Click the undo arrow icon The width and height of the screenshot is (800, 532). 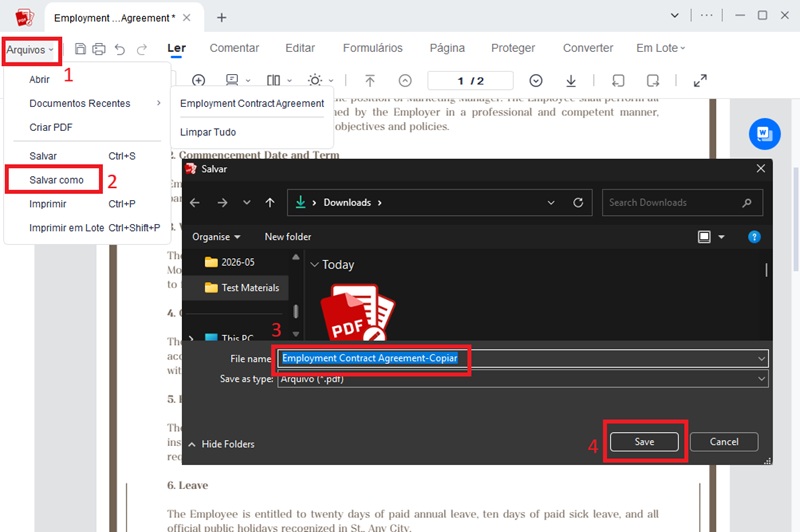click(120, 49)
